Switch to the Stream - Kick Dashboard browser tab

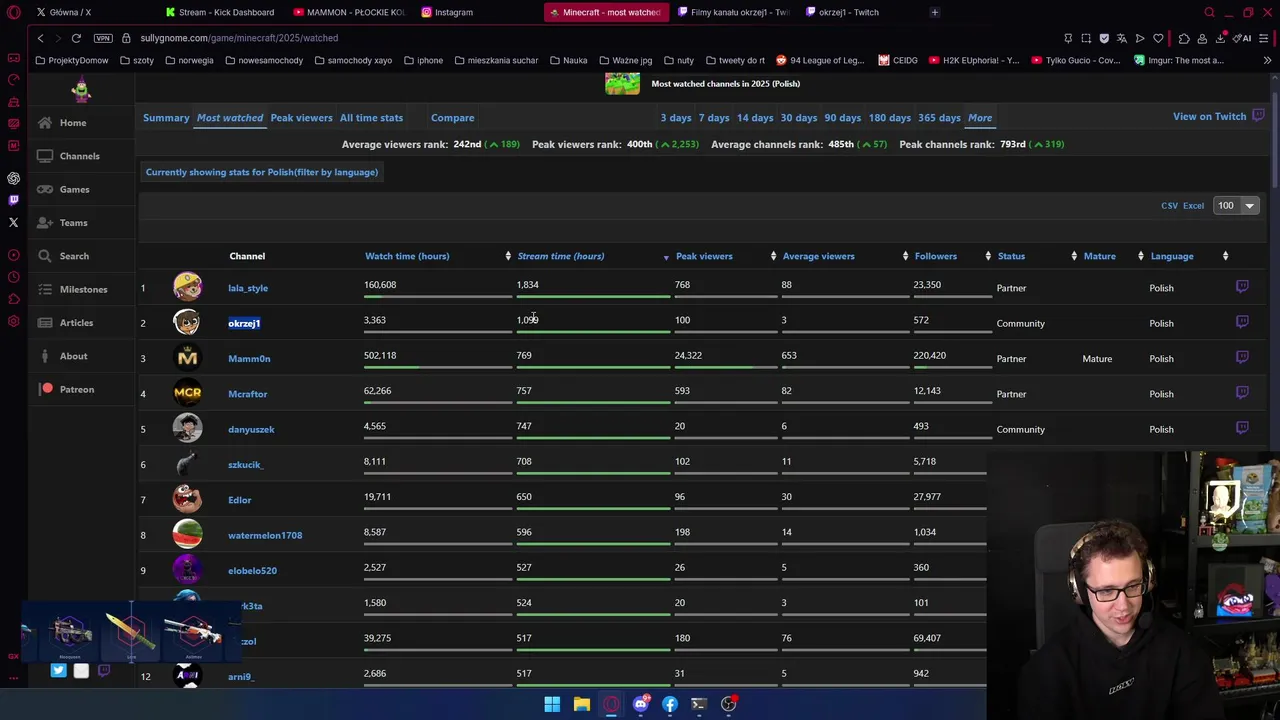tap(220, 12)
